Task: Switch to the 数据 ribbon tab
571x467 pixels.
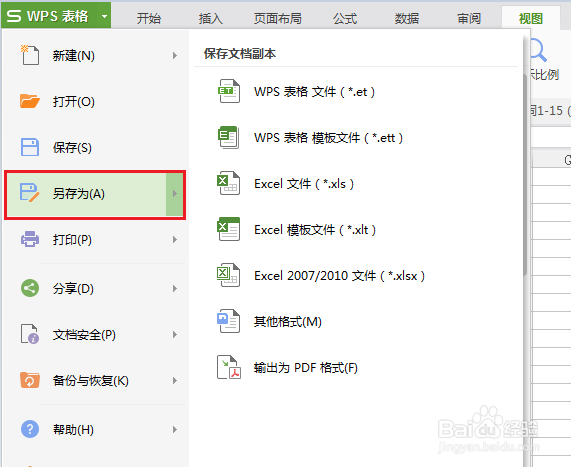Action: click(407, 18)
